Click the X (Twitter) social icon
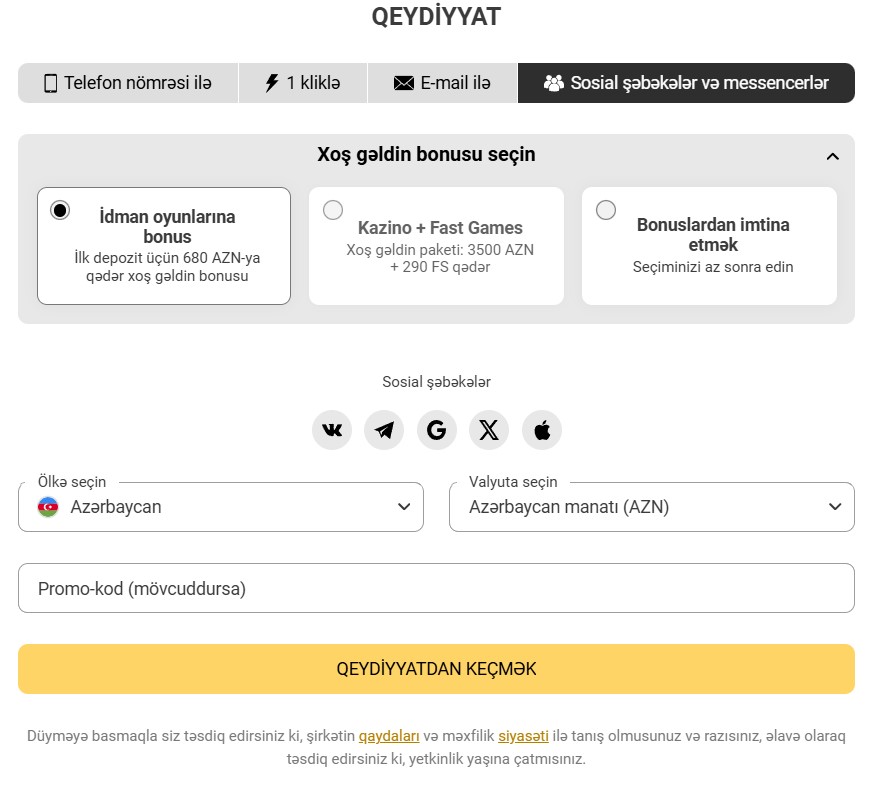Image resolution: width=872 pixels, height=798 pixels. pyautogui.click(x=489, y=429)
